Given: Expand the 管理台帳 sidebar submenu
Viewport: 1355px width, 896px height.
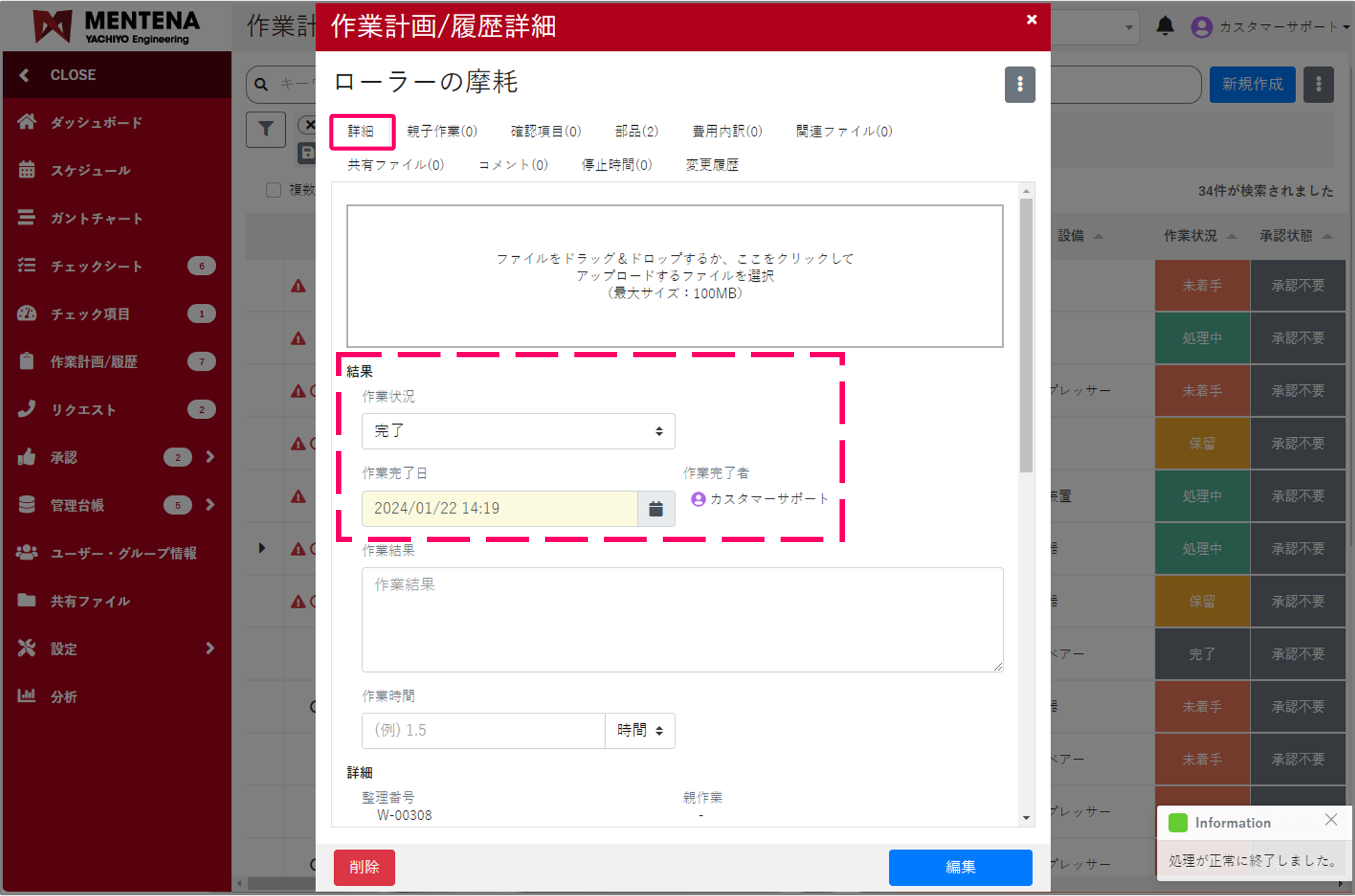Looking at the screenshot, I should 210,505.
